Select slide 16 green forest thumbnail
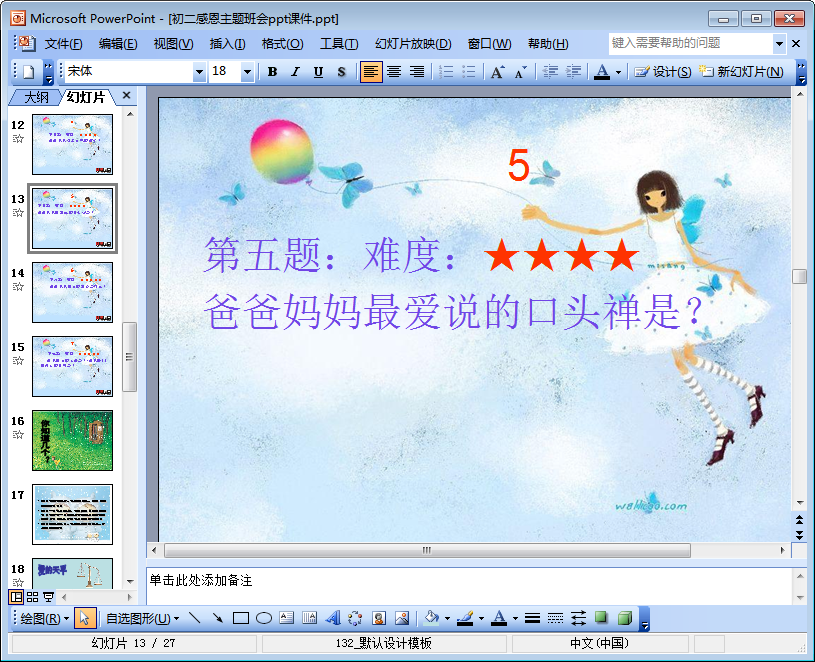 click(72, 441)
